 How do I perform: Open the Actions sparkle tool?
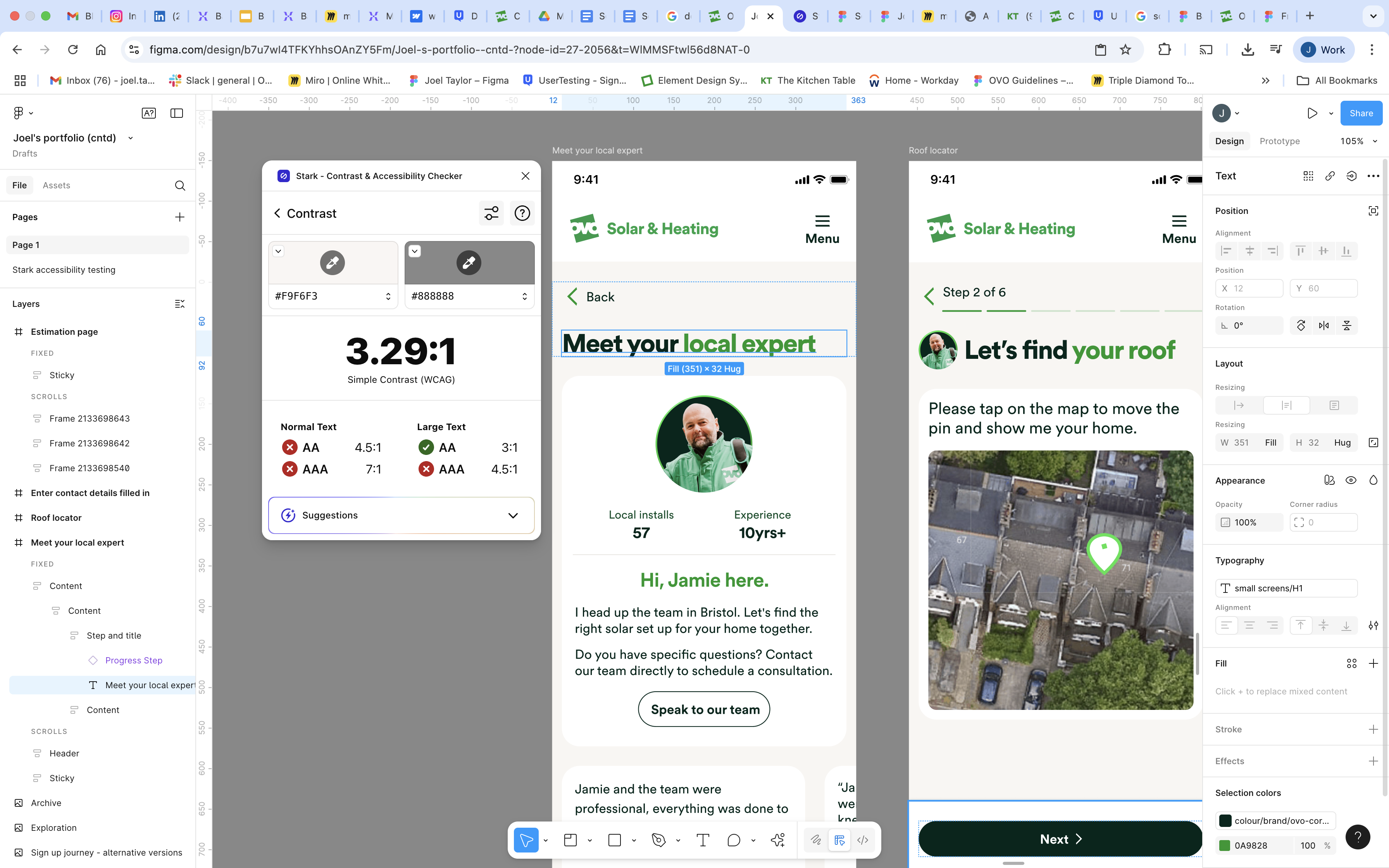point(778,840)
